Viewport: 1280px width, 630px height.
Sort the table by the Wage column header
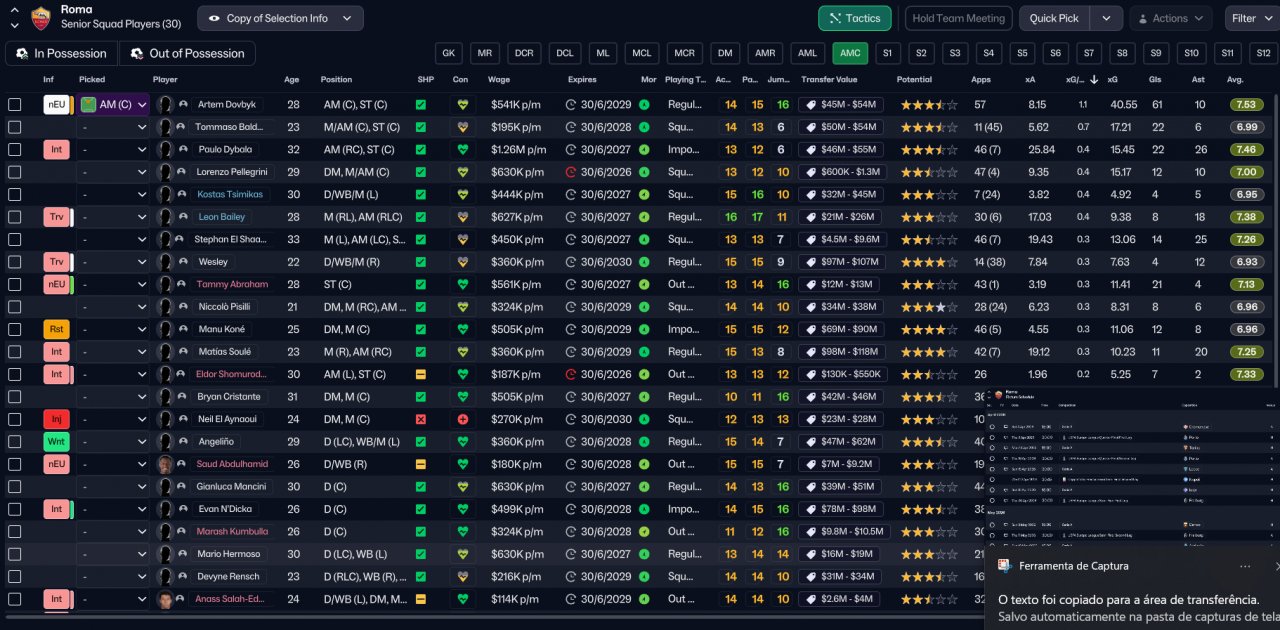499,80
